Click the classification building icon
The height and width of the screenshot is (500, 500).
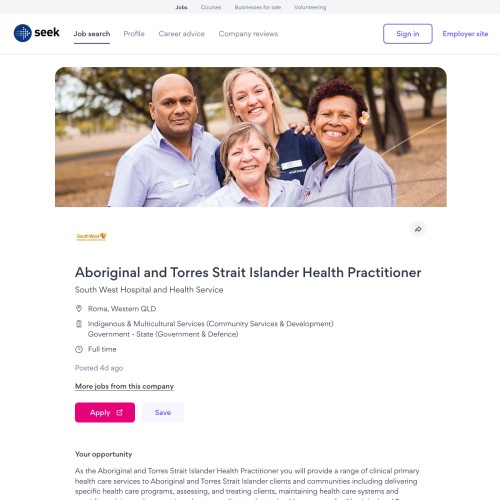[x=79, y=324]
